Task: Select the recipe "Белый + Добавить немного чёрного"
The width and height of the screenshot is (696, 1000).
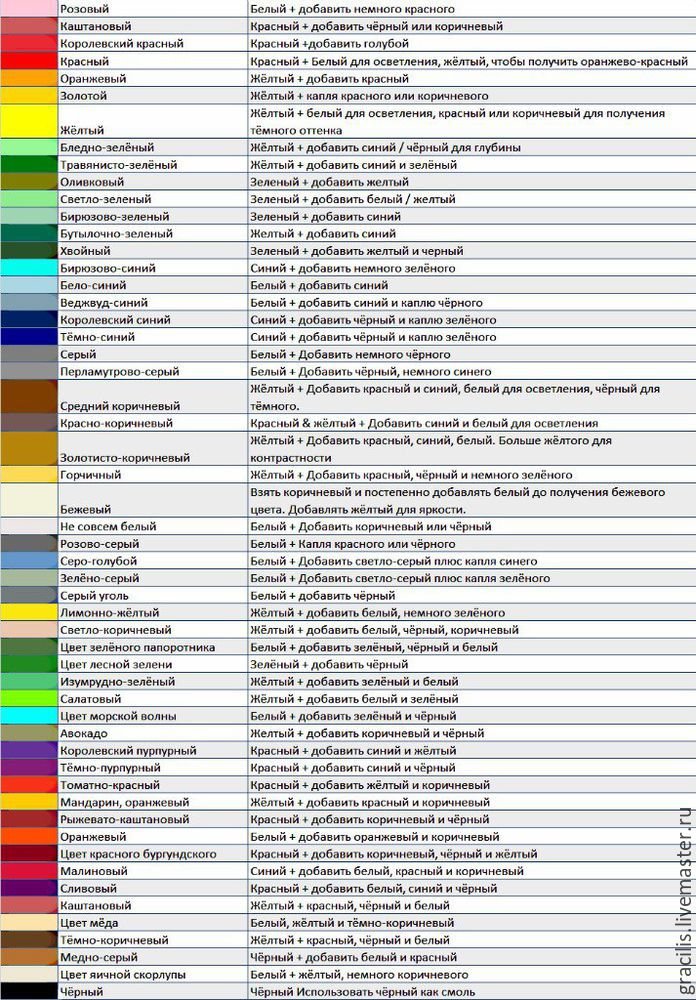Action: 350,354
